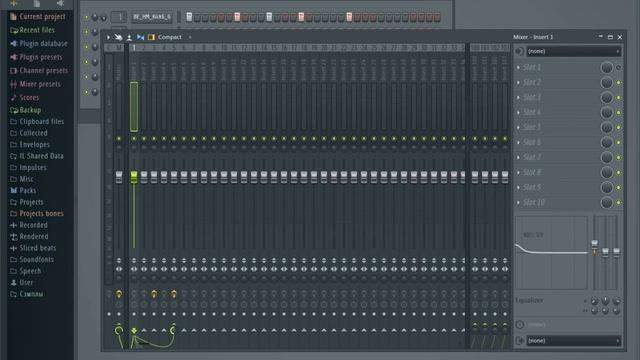
Task: Click the Master track FX enable icon
Action: [119, 293]
